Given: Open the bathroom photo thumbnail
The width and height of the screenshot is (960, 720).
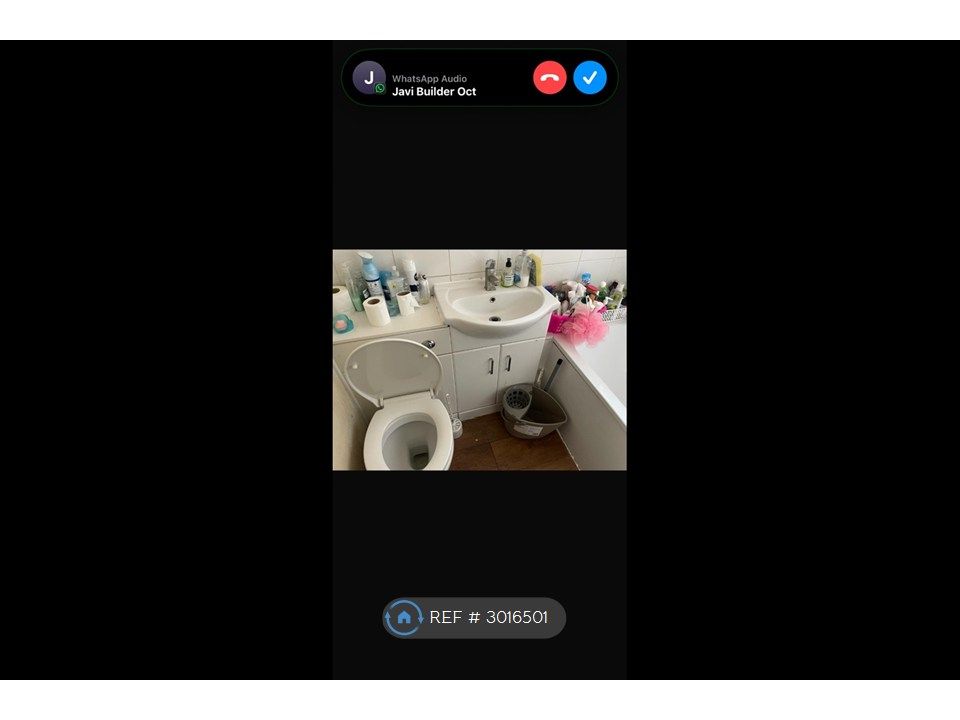Looking at the screenshot, I should click(x=479, y=359).
